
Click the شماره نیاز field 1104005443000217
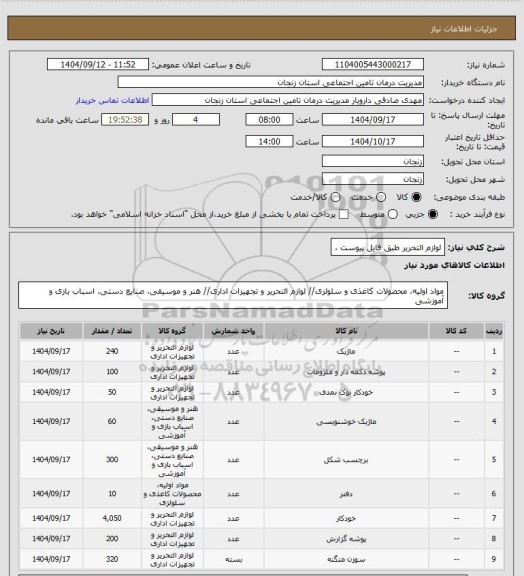coord(373,64)
